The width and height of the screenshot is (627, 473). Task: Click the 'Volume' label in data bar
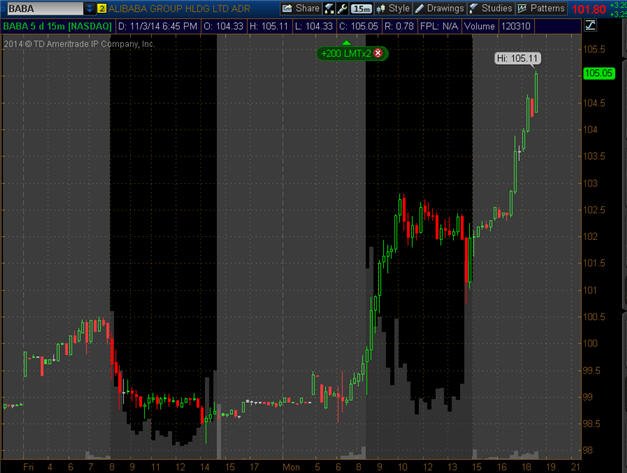click(x=479, y=26)
